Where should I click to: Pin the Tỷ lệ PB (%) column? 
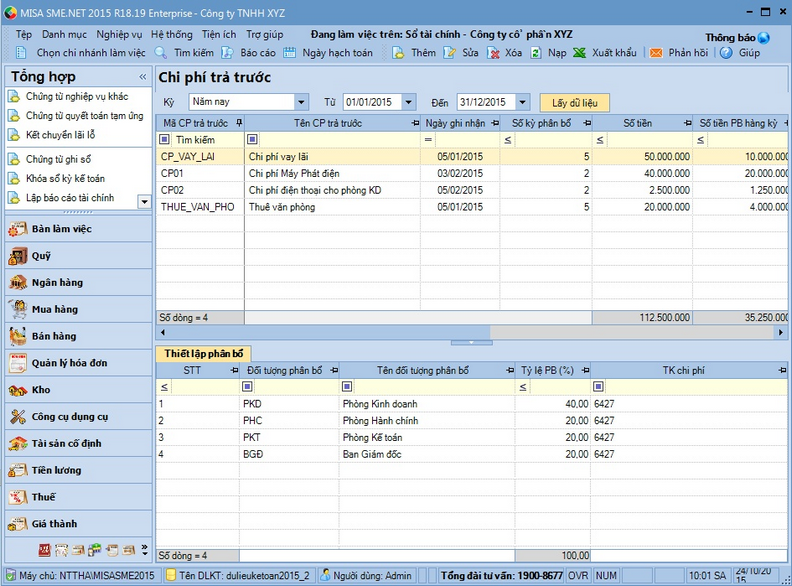pos(585,370)
